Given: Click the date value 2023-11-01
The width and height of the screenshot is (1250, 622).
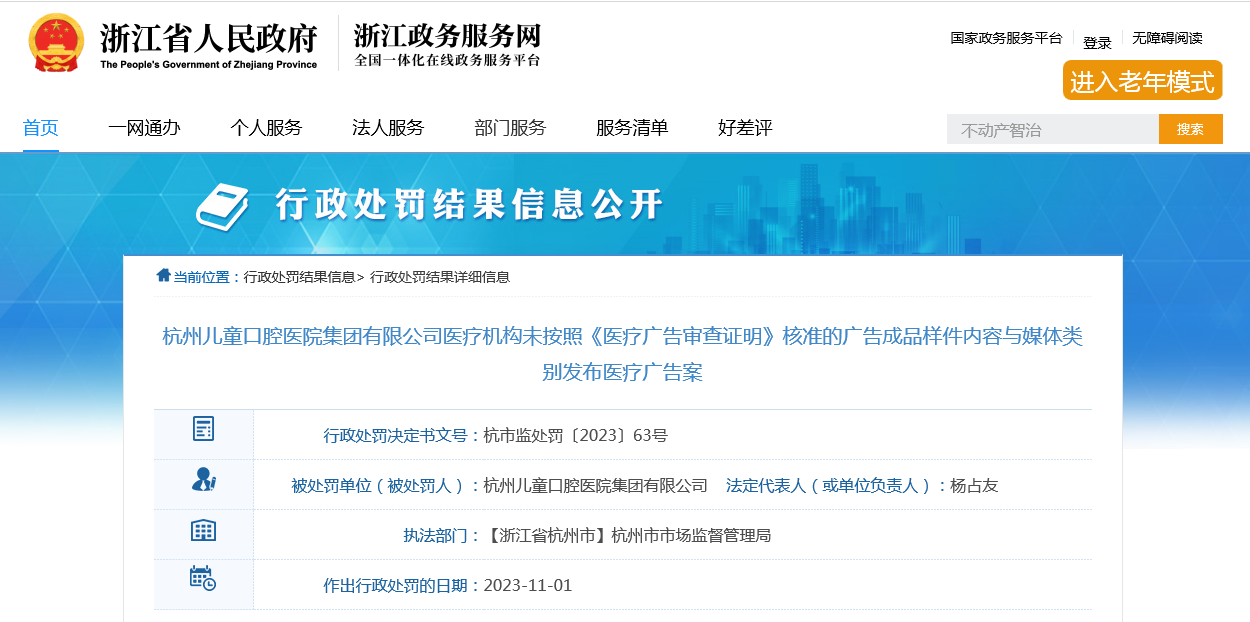Looking at the screenshot, I should (528, 585).
